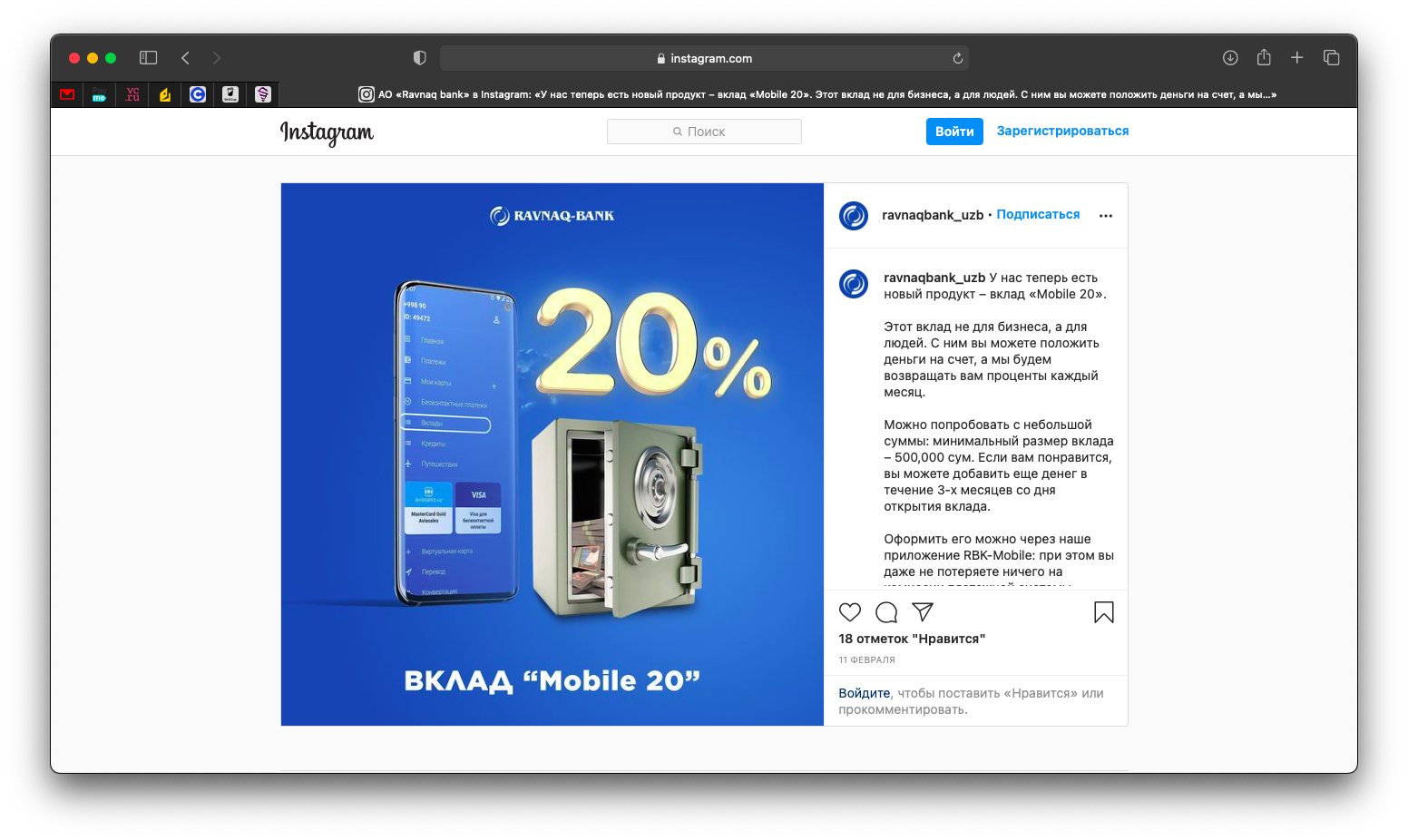Image resolution: width=1408 pixels, height=840 pixels.
Task: Like the post with the heart icon
Action: coord(850,612)
